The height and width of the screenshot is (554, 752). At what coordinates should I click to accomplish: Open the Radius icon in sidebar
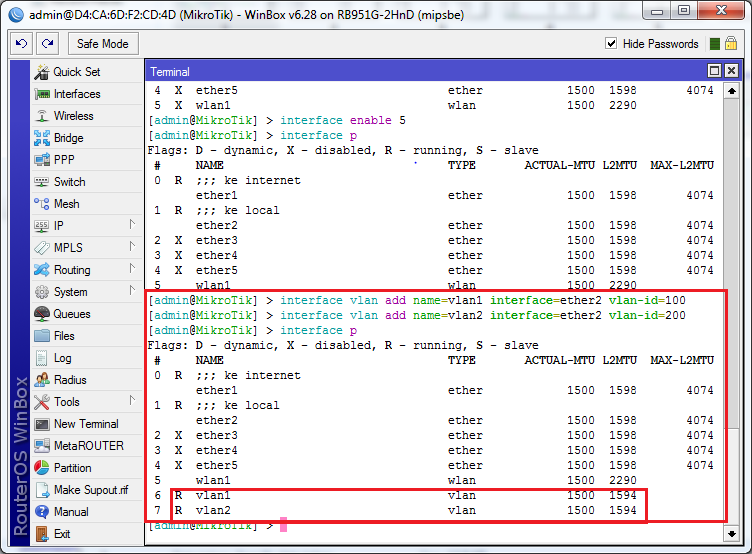(x=42, y=380)
